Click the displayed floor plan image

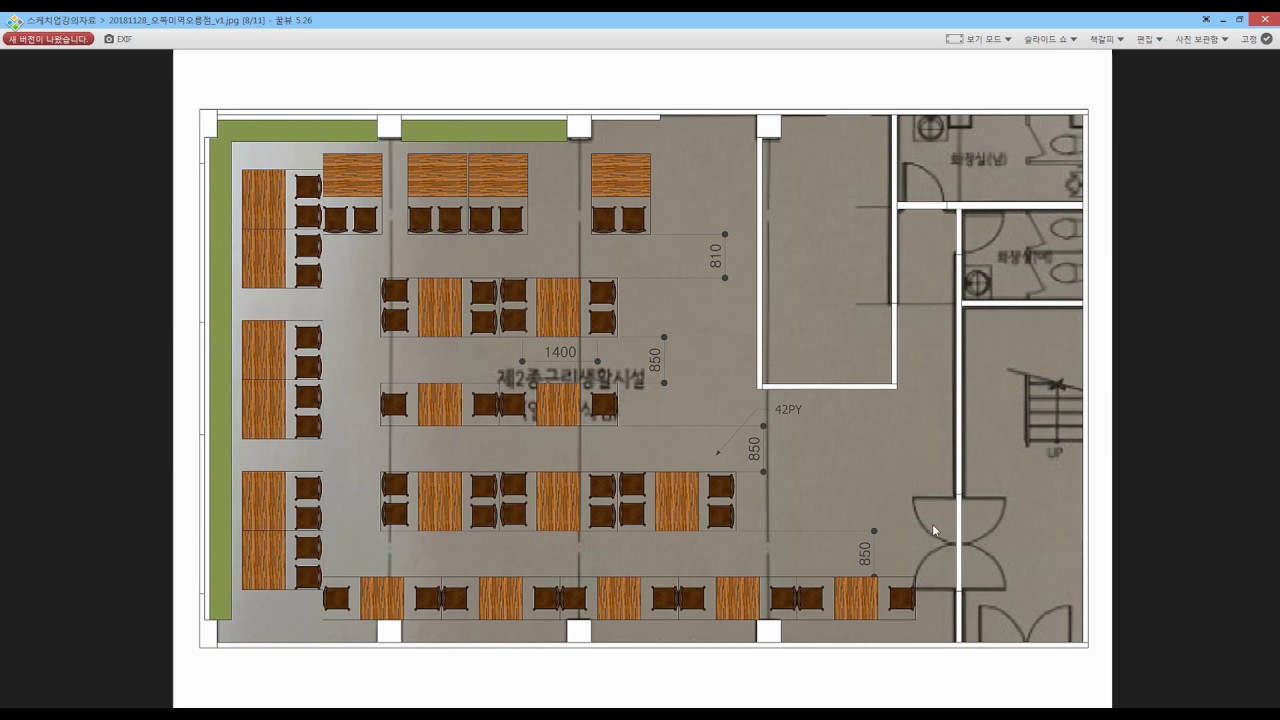coord(643,379)
